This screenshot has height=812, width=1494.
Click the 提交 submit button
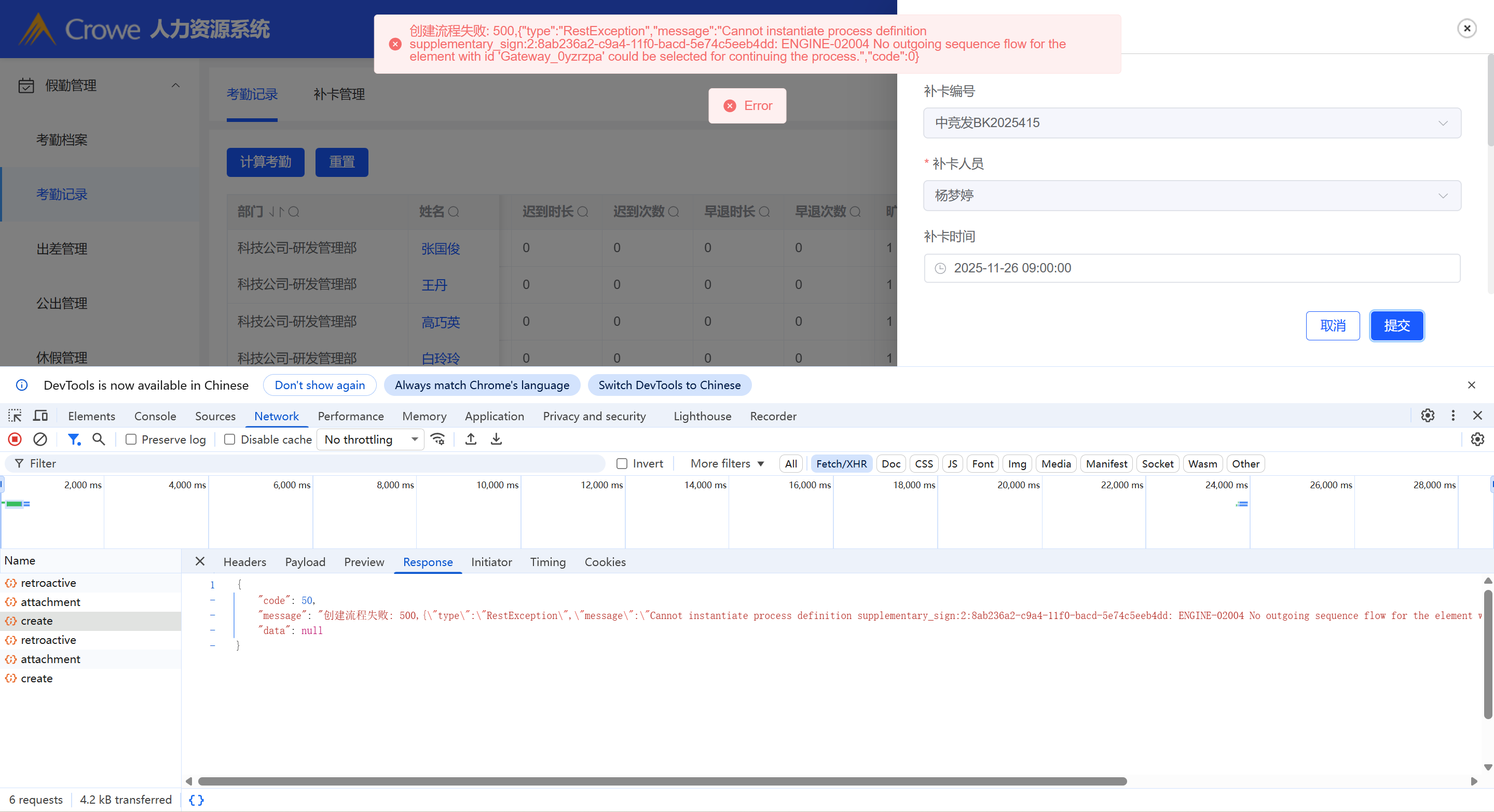pyautogui.click(x=1396, y=325)
